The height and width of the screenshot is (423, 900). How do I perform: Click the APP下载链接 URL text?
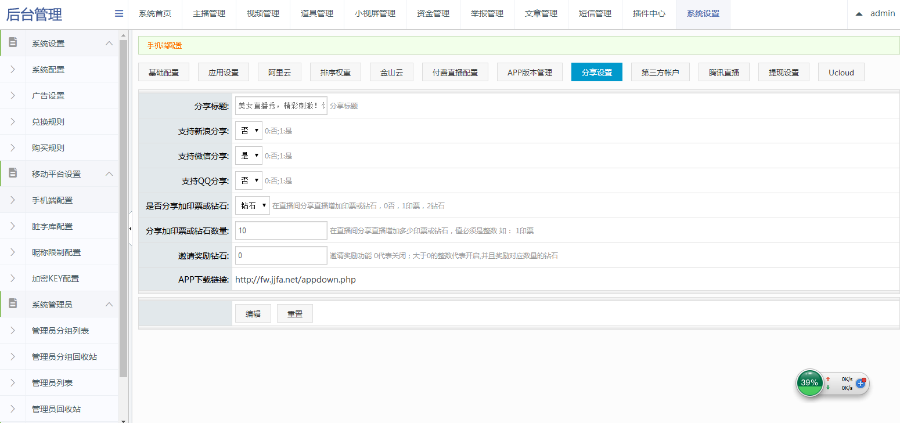pyautogui.click(x=296, y=280)
